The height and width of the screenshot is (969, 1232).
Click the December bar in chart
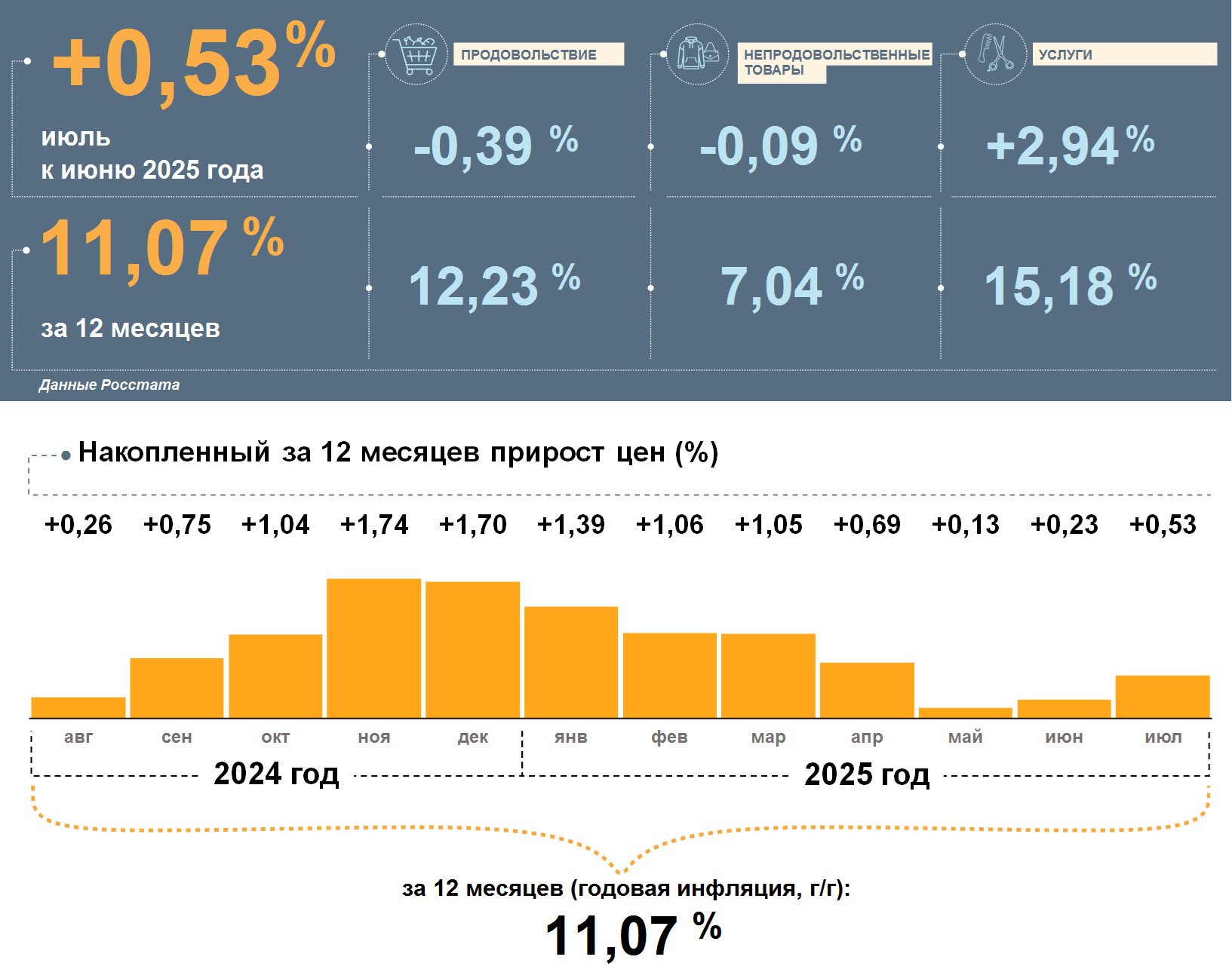pyautogui.click(x=472, y=649)
